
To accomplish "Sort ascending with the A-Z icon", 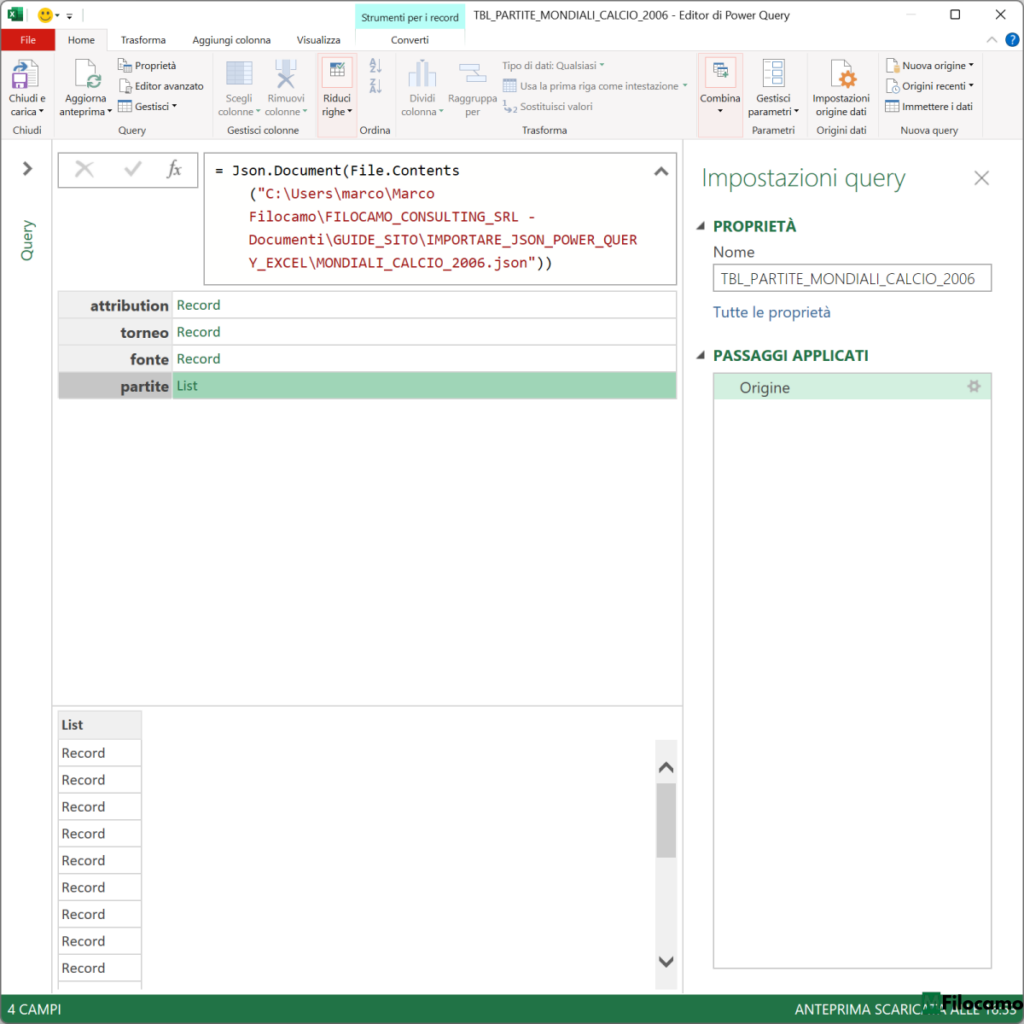I will [375, 65].
